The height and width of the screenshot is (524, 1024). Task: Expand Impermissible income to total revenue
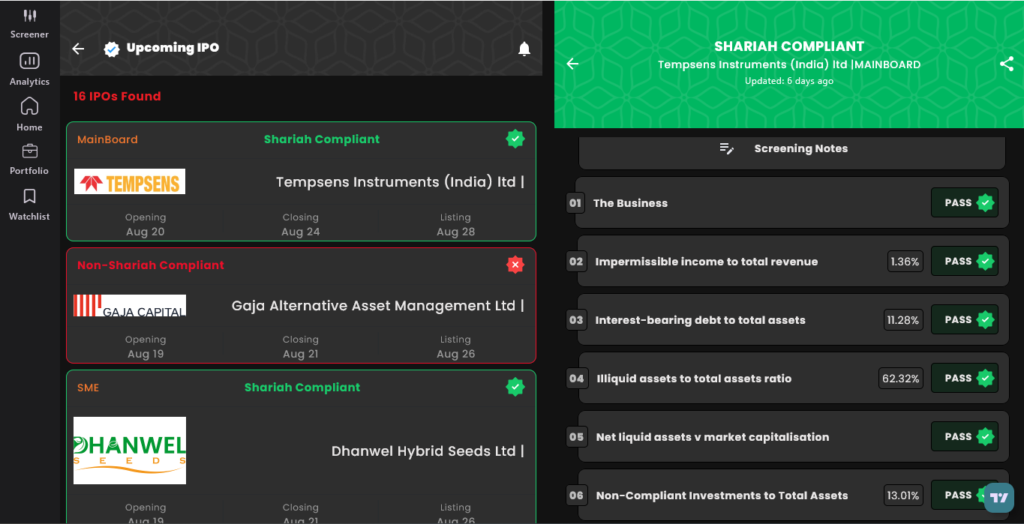(x=792, y=261)
